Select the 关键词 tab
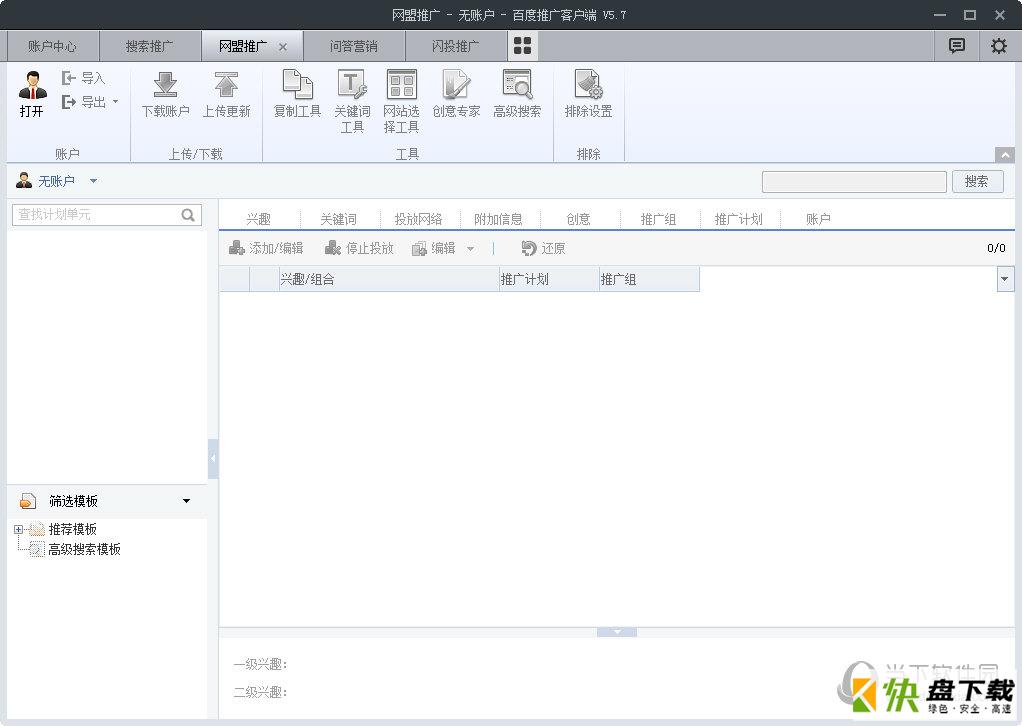This screenshot has height=726, width=1022. point(338,219)
